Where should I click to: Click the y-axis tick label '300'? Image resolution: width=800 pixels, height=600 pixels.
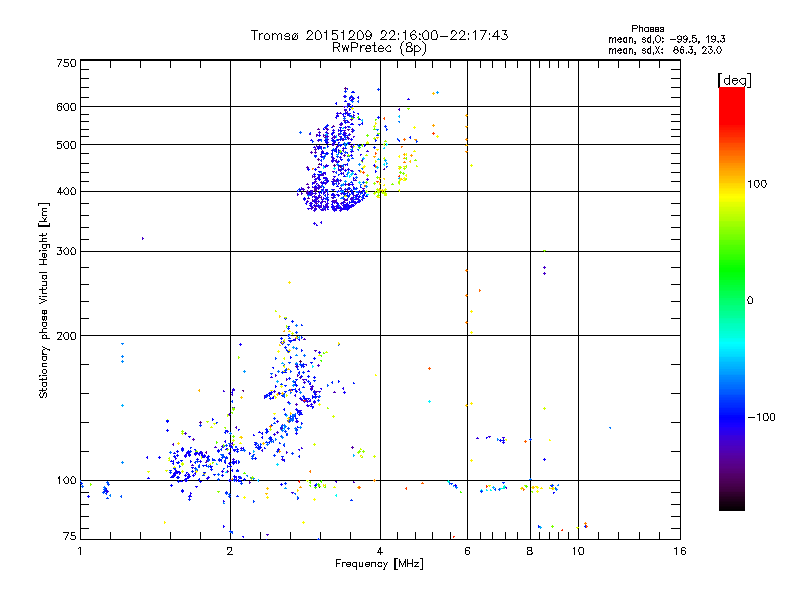pyautogui.click(x=66, y=252)
